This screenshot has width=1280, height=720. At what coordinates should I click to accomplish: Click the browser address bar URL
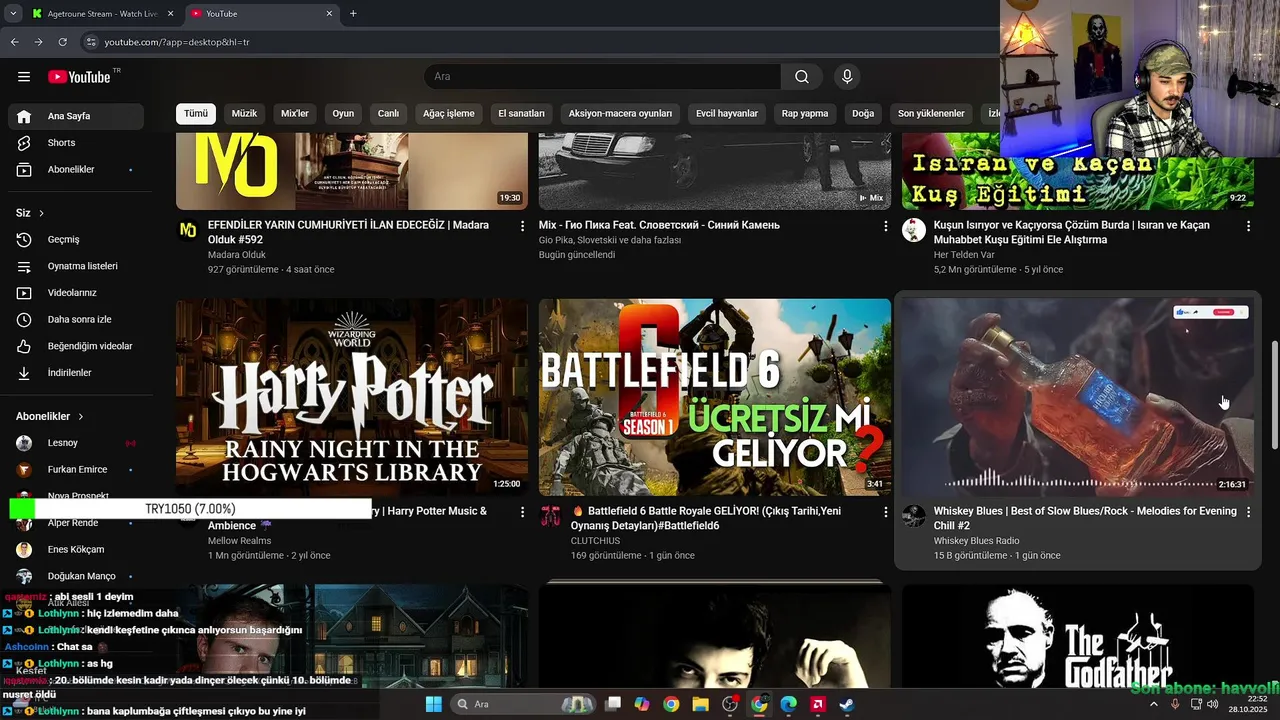[177, 42]
